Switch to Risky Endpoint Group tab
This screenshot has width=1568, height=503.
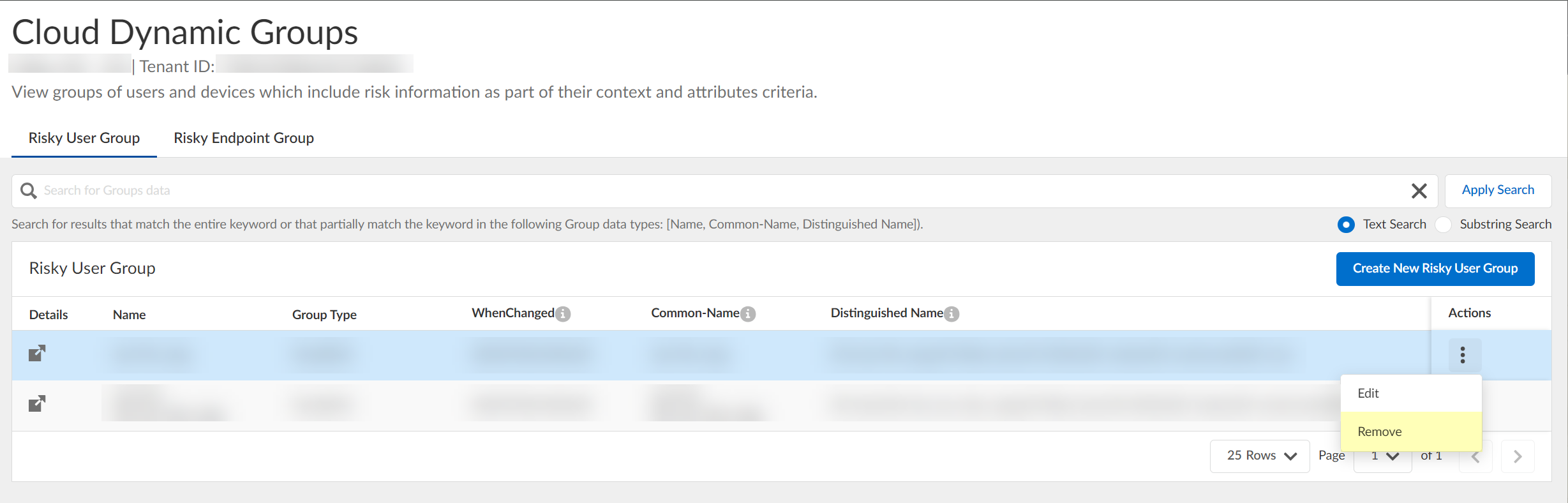point(244,138)
